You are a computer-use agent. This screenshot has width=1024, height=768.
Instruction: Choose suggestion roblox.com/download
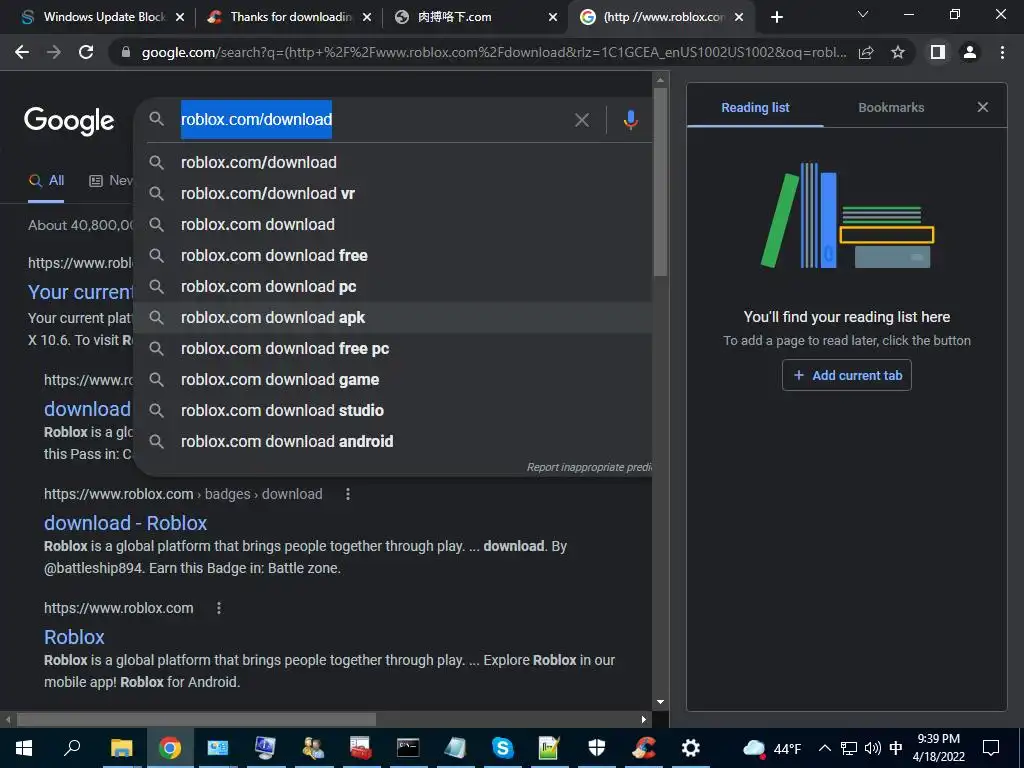click(x=392, y=163)
